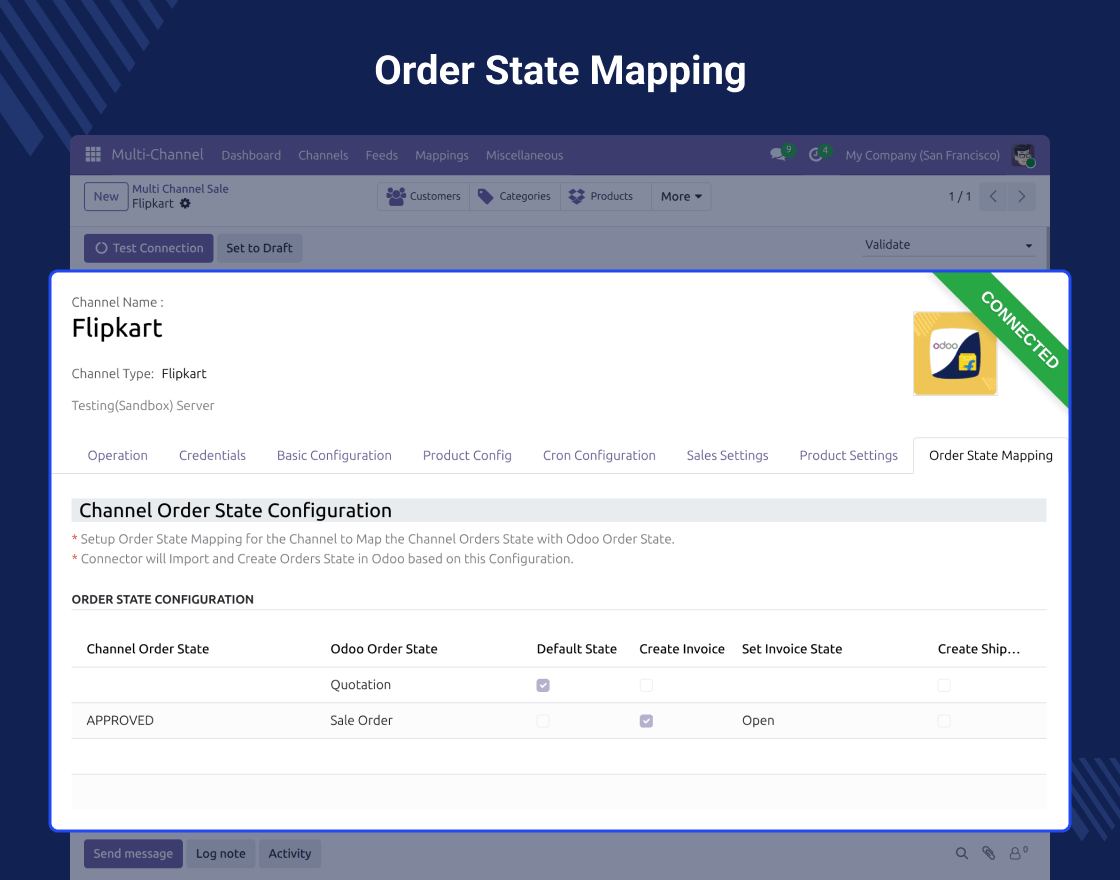The image size is (1120, 880).
Task: Expand the More dropdown
Action: (x=681, y=196)
